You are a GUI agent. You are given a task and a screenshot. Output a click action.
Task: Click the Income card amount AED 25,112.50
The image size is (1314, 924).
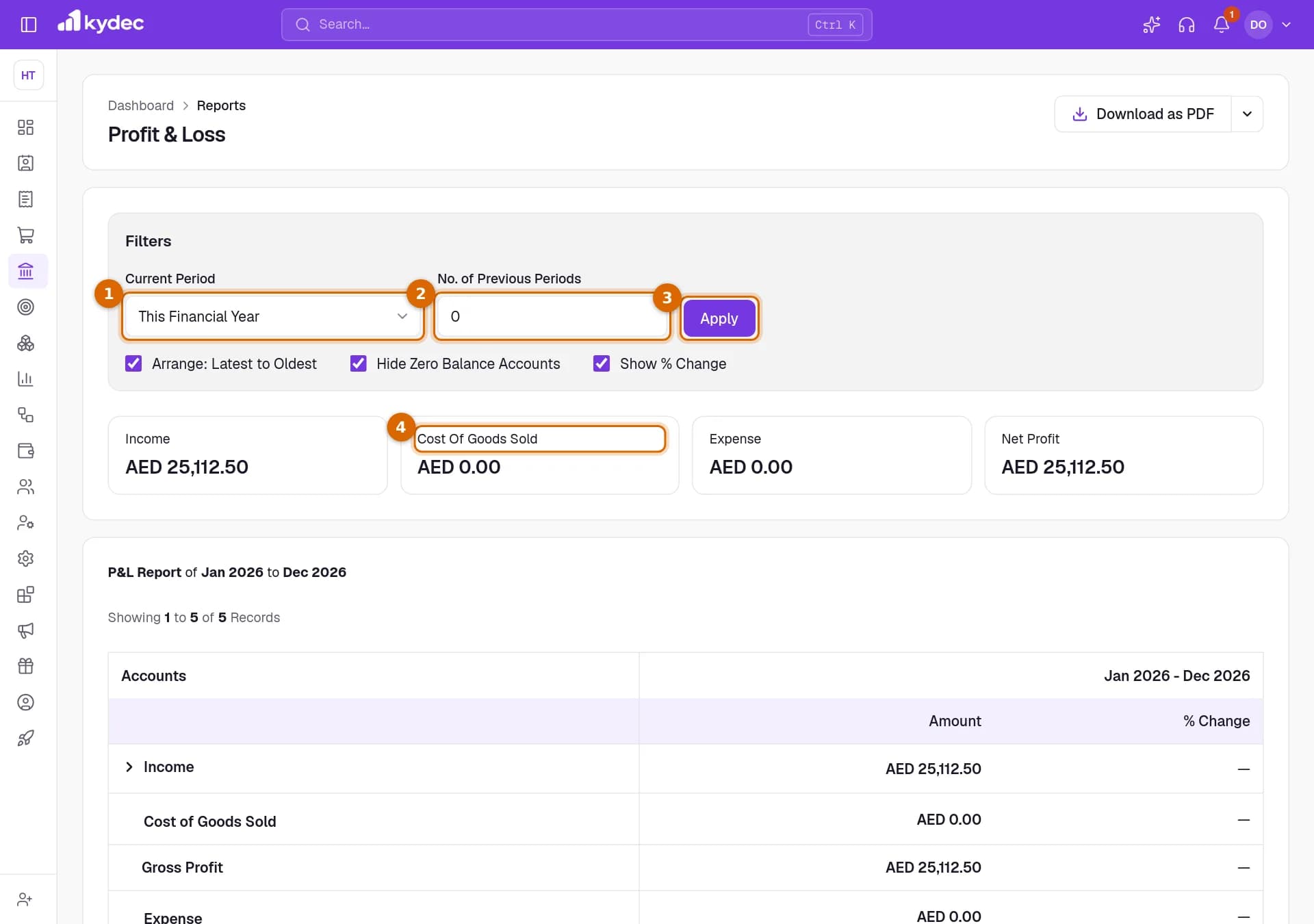[187, 467]
